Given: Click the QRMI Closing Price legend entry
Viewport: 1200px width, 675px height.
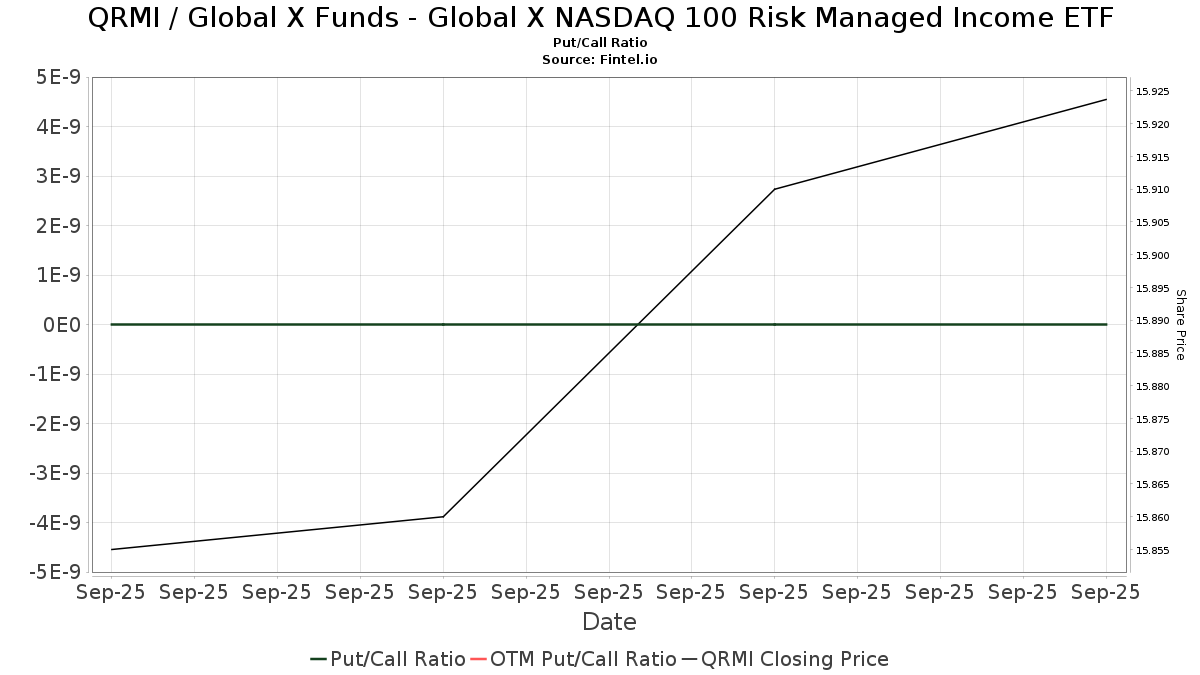Looking at the screenshot, I should [785, 659].
